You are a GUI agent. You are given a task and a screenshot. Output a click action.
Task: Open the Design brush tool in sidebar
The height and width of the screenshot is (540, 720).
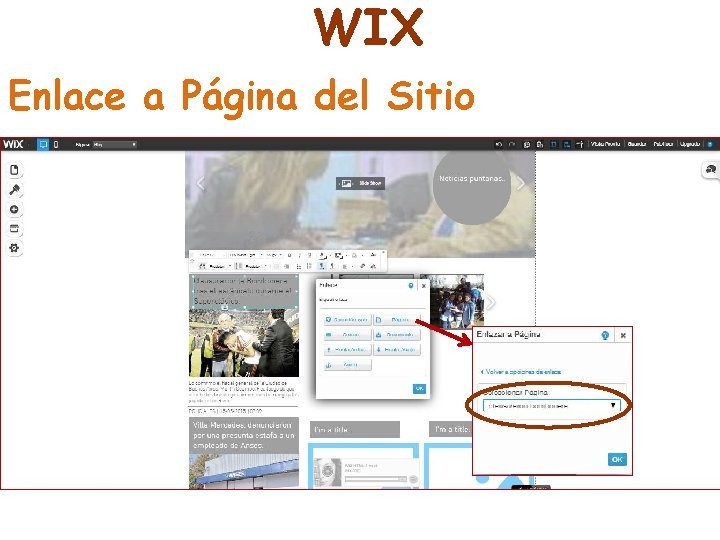click(14, 190)
